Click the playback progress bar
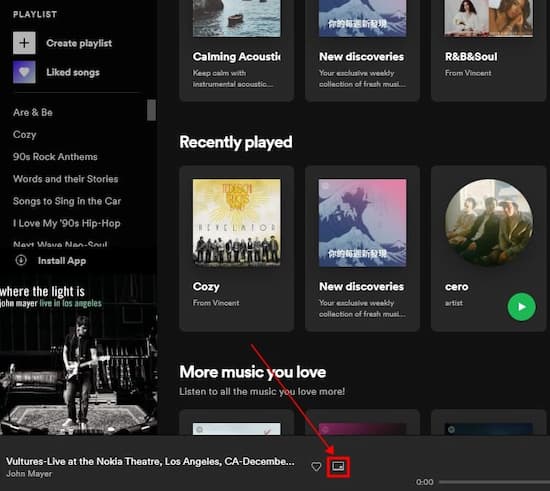The image size is (550, 491). tap(494, 482)
